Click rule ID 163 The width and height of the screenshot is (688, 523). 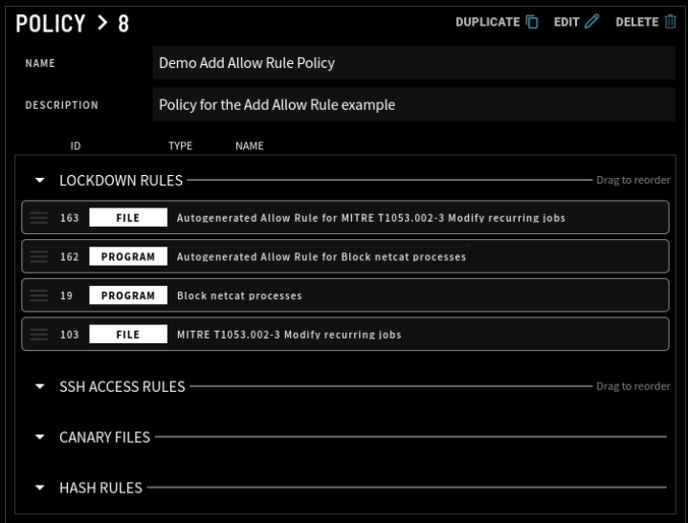pyautogui.click(x=69, y=218)
